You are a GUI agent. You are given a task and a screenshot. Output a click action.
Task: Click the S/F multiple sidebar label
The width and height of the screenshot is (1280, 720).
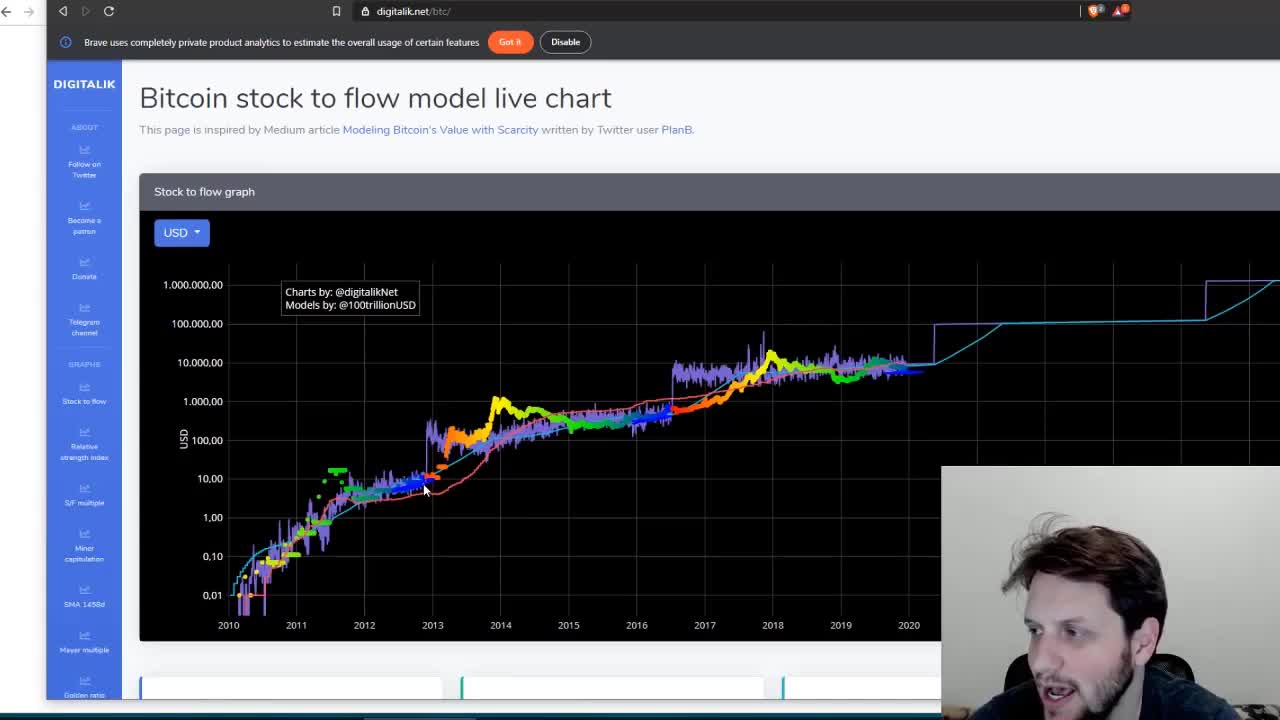point(84,503)
